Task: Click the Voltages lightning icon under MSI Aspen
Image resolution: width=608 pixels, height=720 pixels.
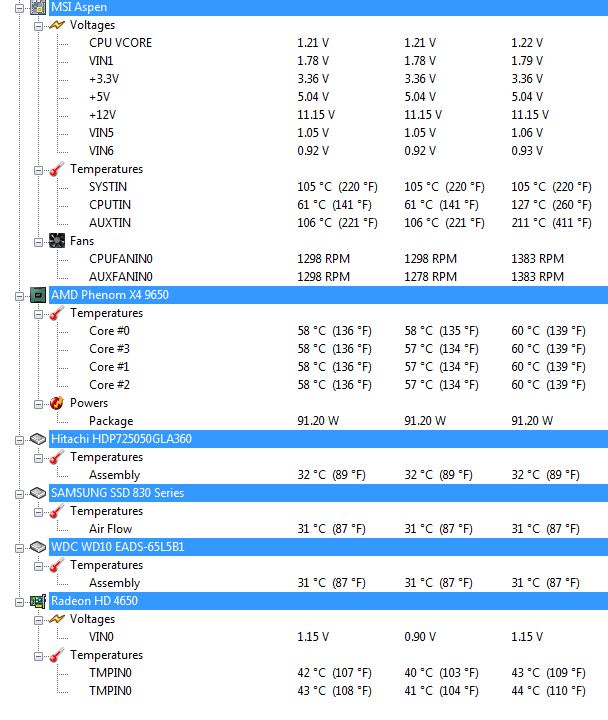Action: pyautogui.click(x=56, y=25)
